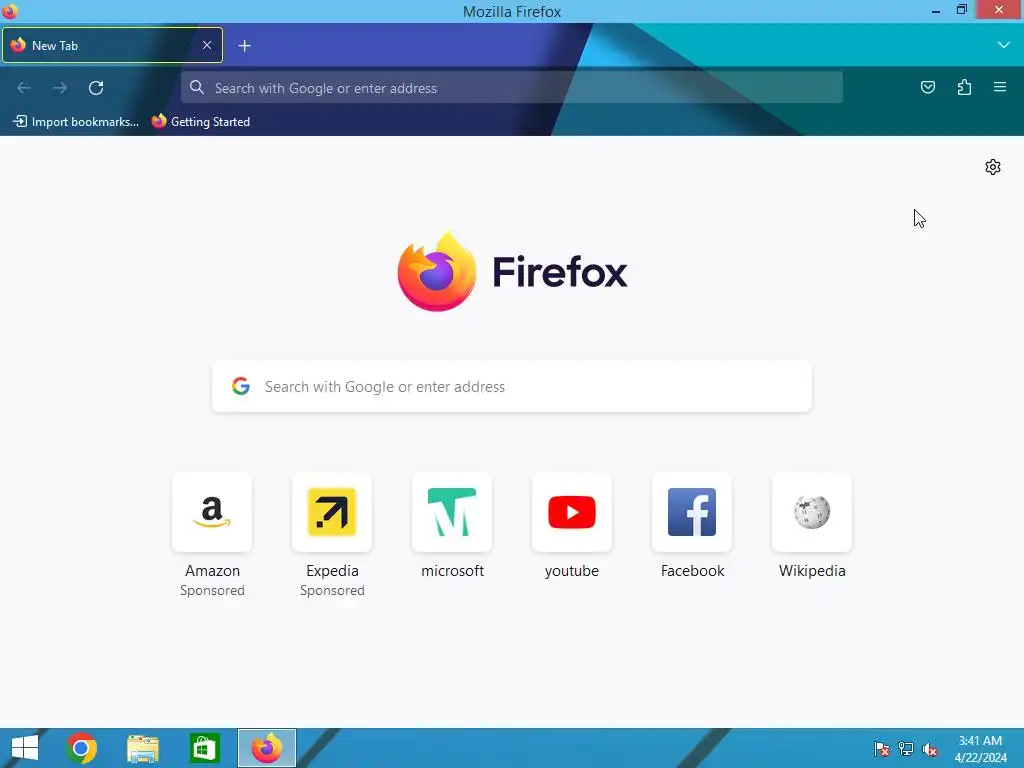Click Import bookmarks in bookmarks toolbar
The height and width of the screenshot is (768, 1024).
coord(76,121)
